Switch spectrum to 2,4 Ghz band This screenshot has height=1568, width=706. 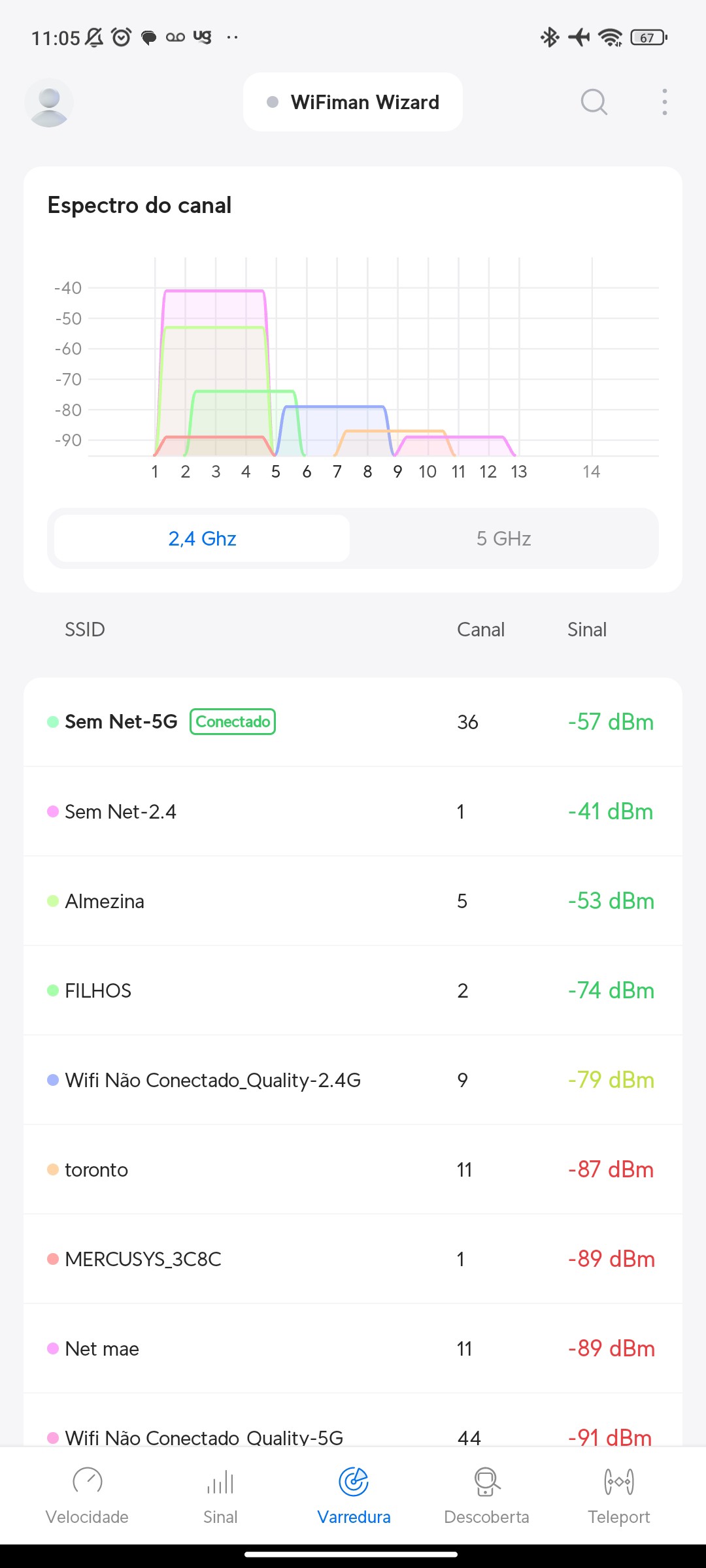(x=202, y=538)
